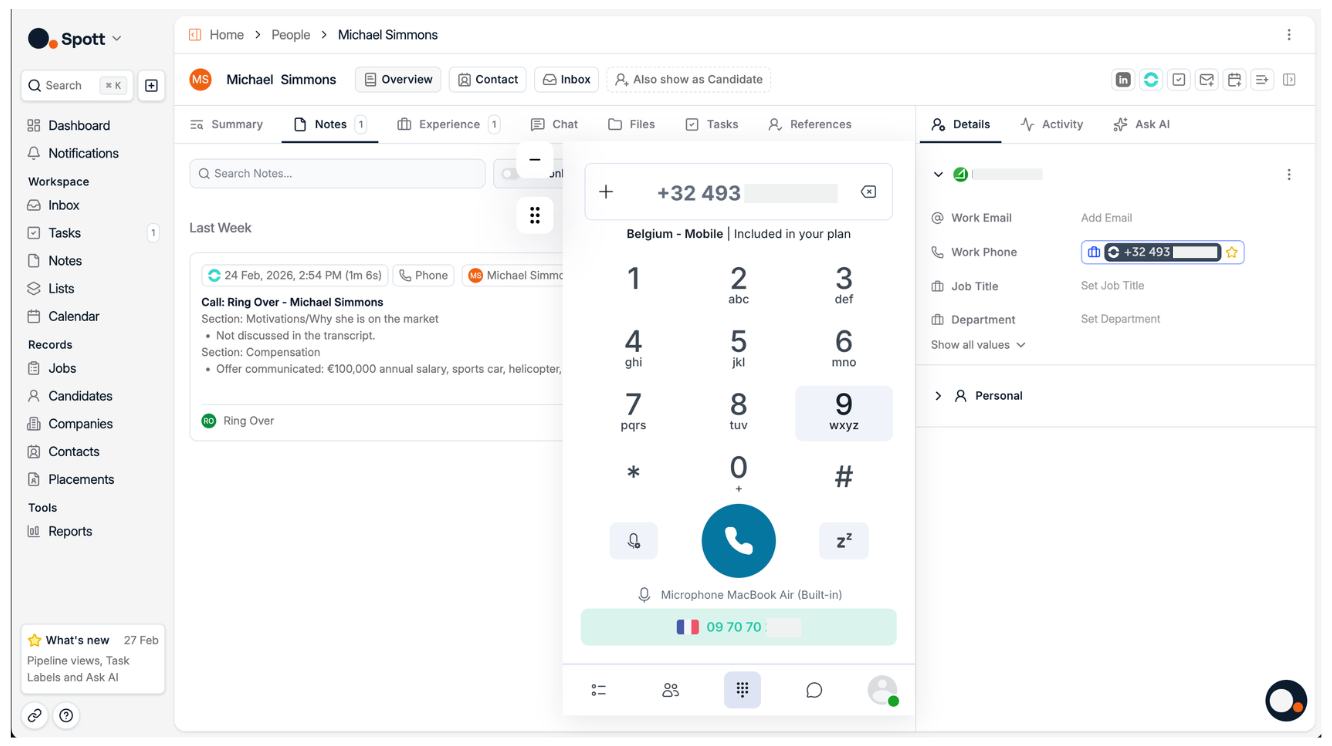
Task: Click the Search Notes input field
Action: pyautogui.click(x=337, y=174)
